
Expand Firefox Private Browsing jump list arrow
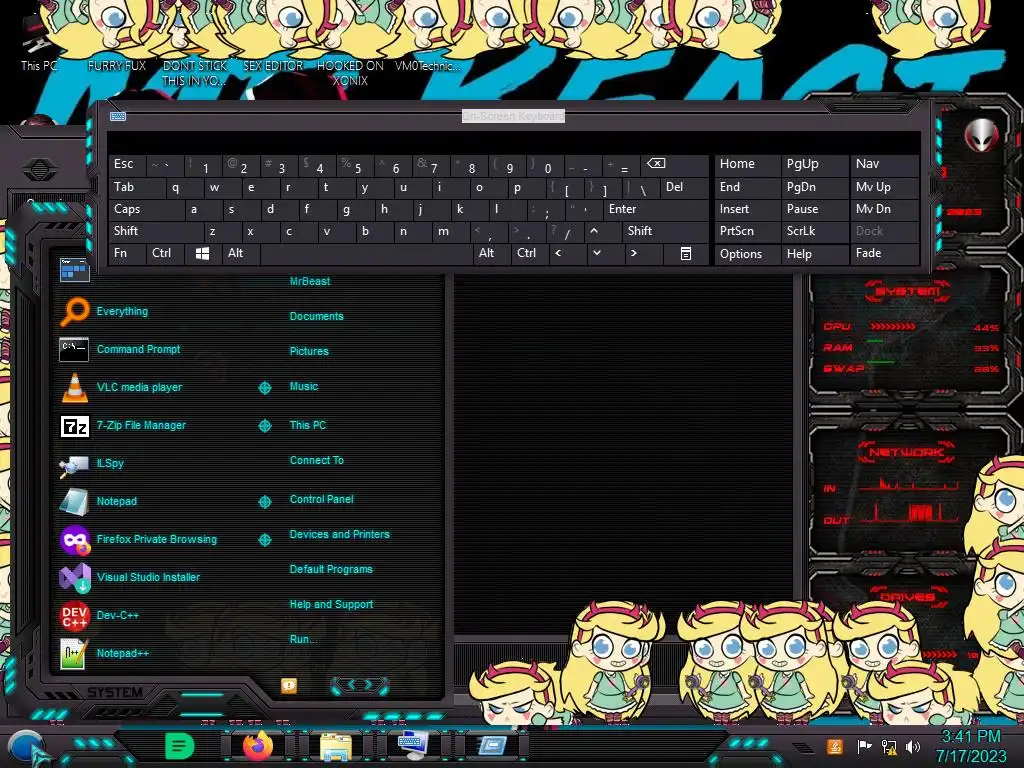tap(264, 539)
